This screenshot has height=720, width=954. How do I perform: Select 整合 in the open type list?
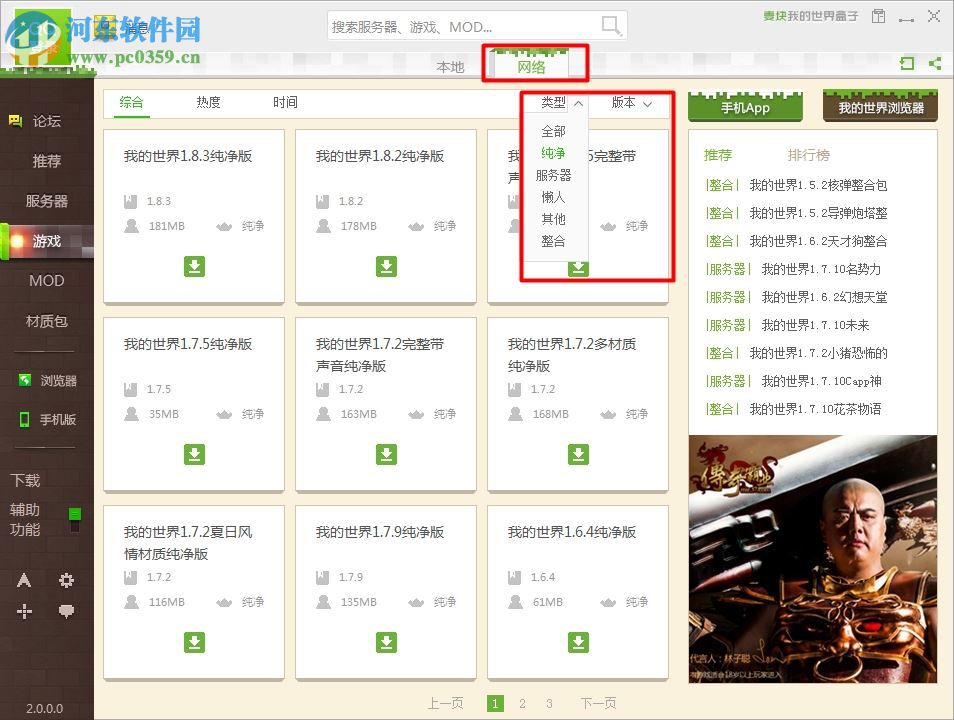tap(553, 239)
